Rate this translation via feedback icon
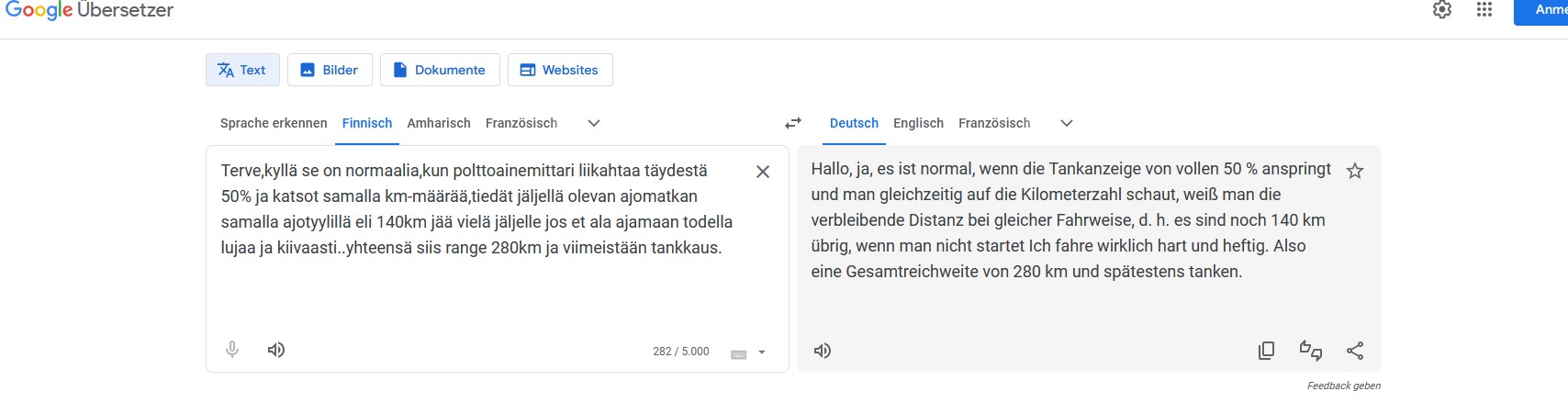1568x414 pixels. pyautogui.click(x=1310, y=351)
